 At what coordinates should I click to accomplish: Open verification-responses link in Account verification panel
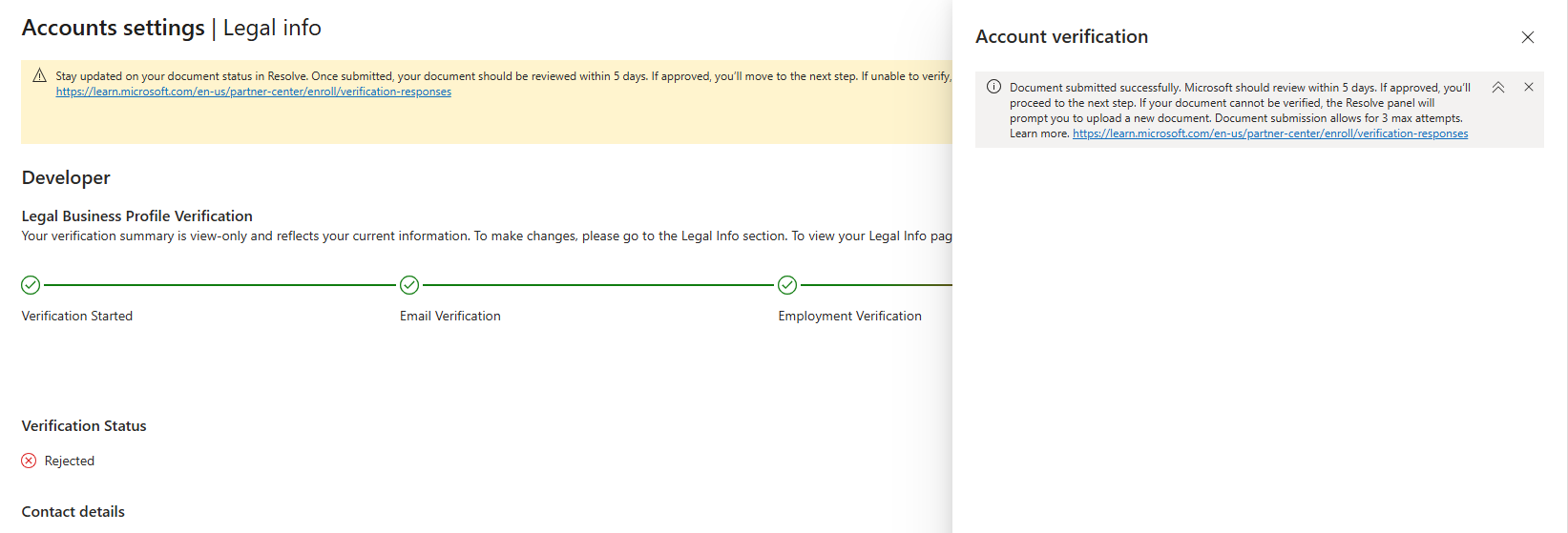pos(1270,133)
